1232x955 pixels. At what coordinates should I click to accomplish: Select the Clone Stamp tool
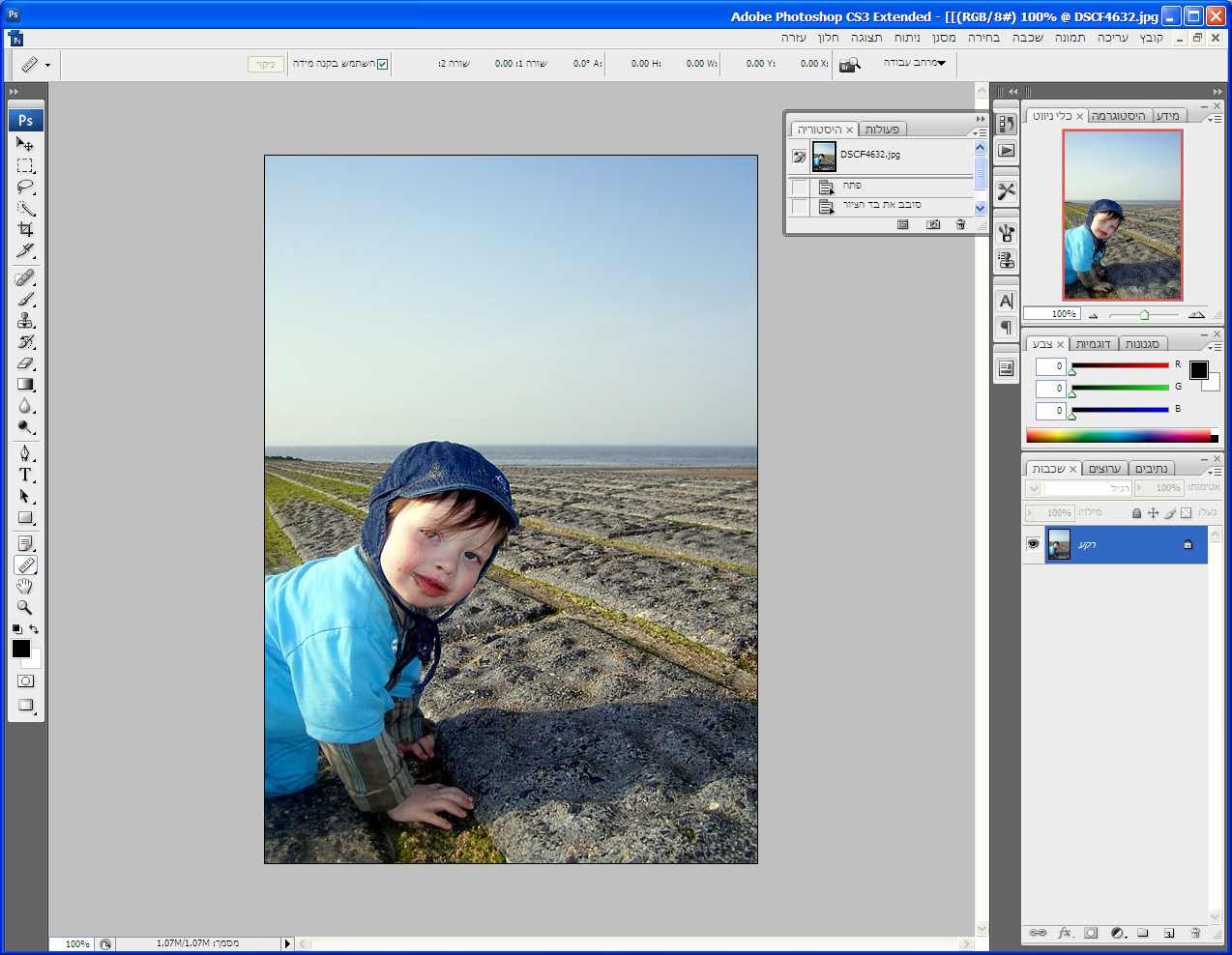click(x=25, y=321)
